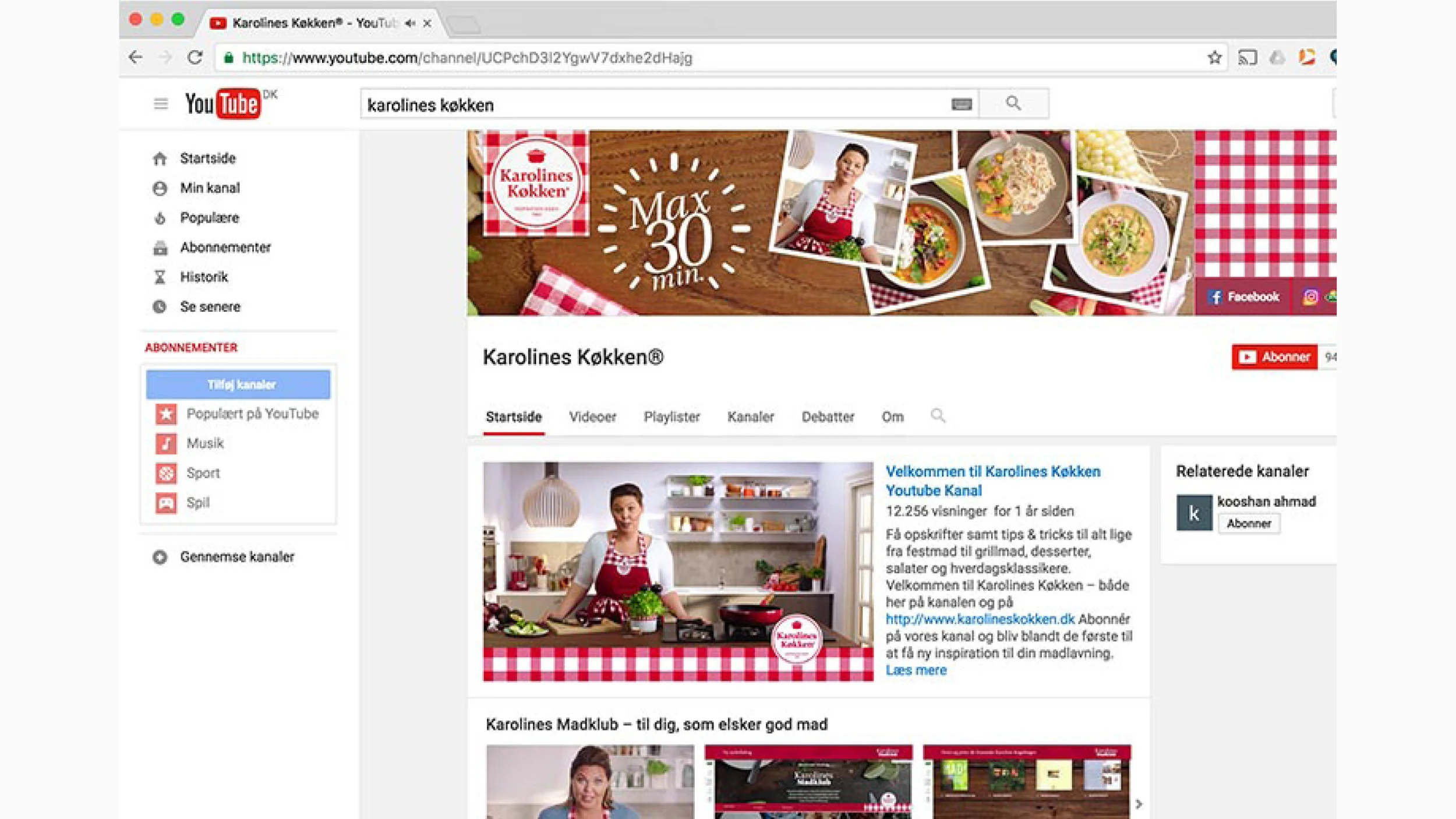Click the Tilføj kanaler button
Viewport: 1456px width, 819px height.
click(x=238, y=384)
